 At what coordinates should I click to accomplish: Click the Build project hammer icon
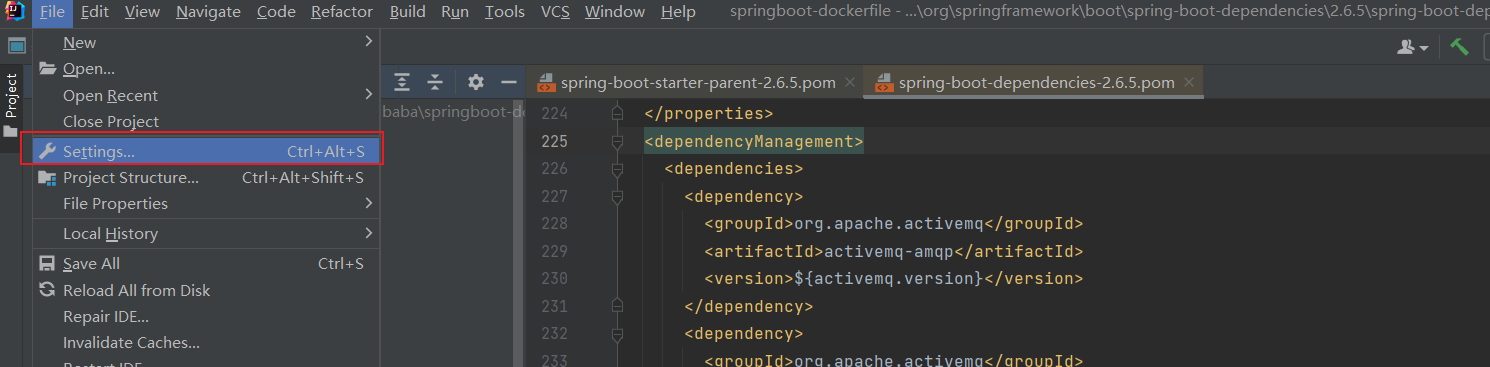pyautogui.click(x=1460, y=47)
